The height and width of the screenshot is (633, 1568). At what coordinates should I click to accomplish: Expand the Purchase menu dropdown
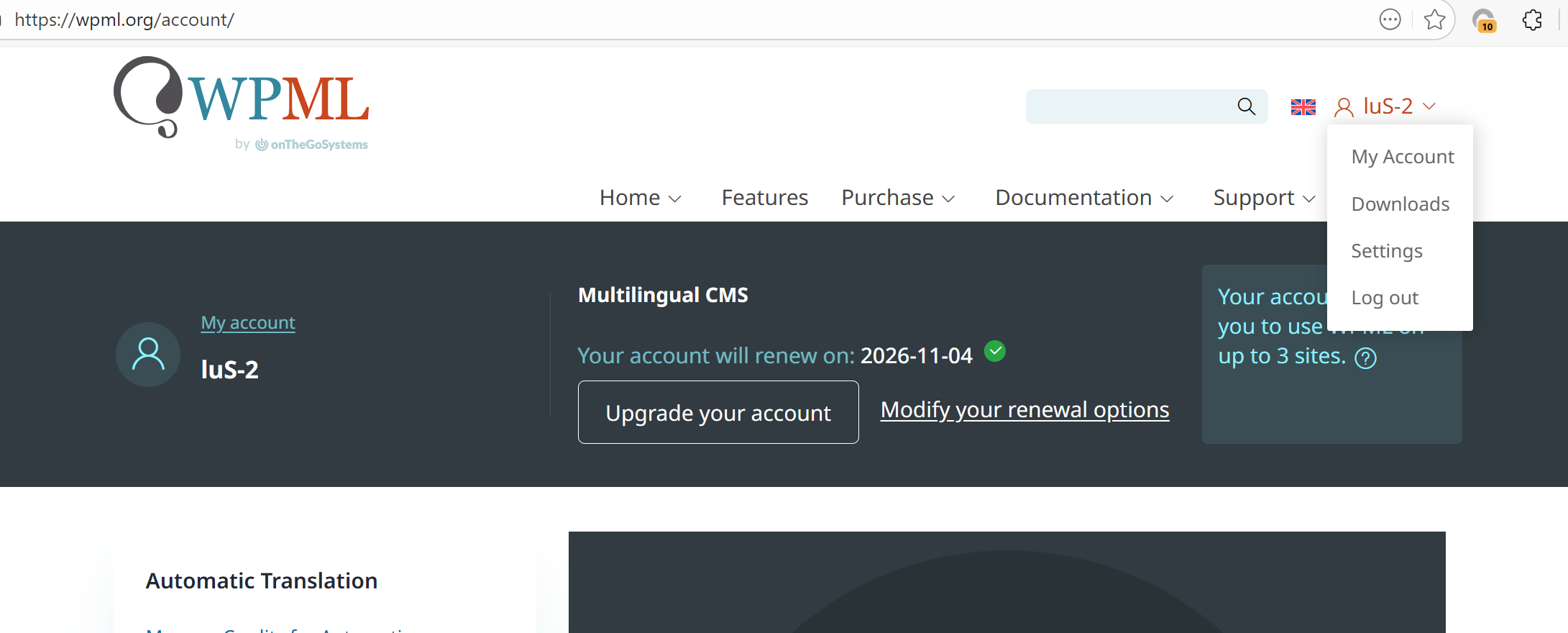[897, 198]
